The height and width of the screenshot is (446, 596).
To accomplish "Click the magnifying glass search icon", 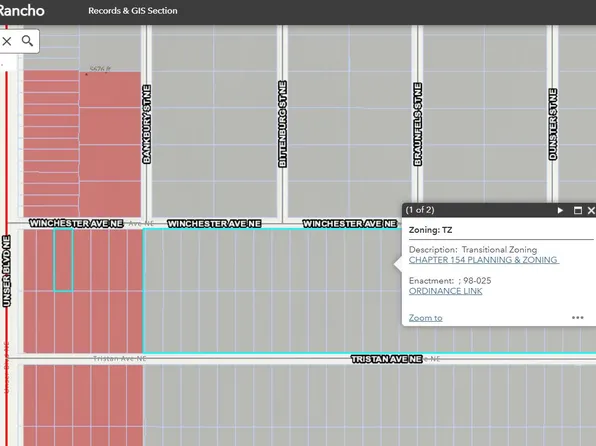I will tap(27, 41).
